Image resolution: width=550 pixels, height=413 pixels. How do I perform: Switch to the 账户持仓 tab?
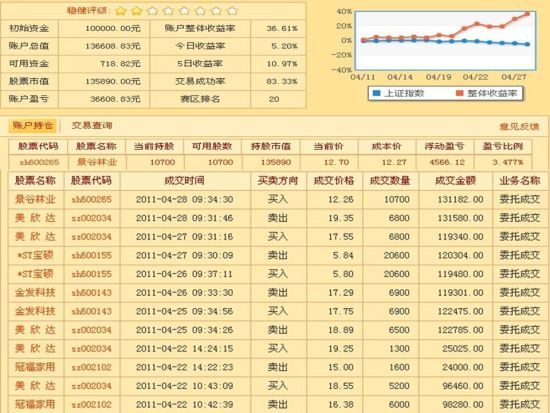click(32, 126)
